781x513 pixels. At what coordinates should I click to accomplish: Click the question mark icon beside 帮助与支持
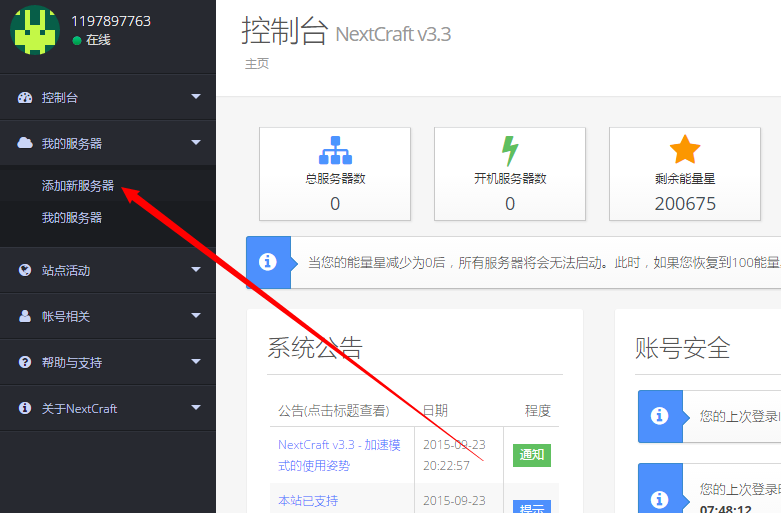(x=25, y=362)
